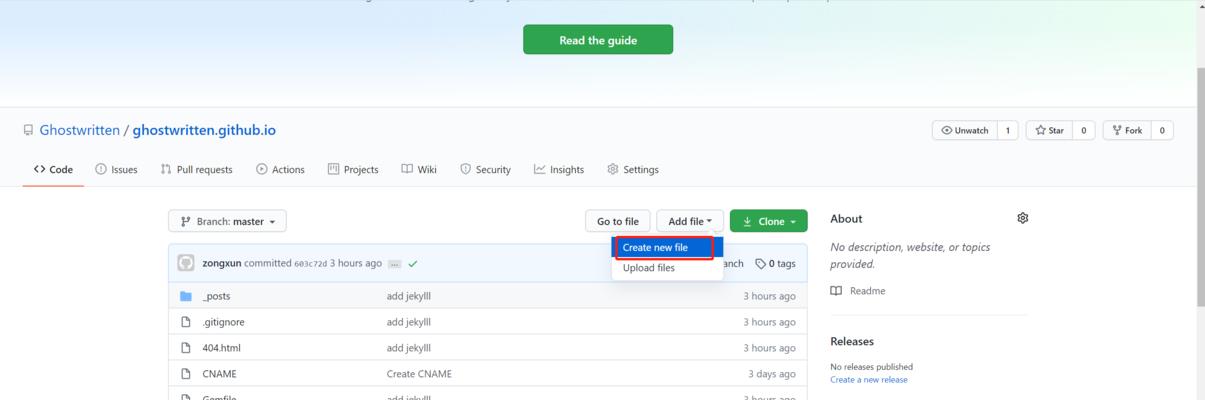Click Create a new release link
The image size is (1205, 400).
pyautogui.click(x=869, y=379)
